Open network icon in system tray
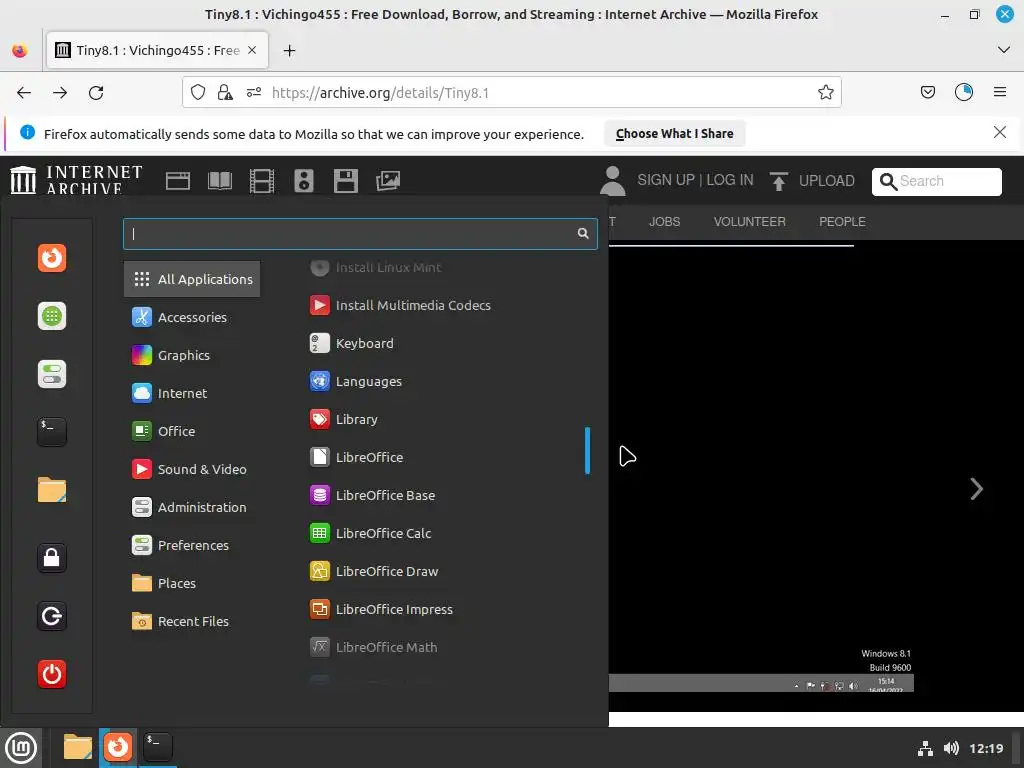 (x=925, y=748)
